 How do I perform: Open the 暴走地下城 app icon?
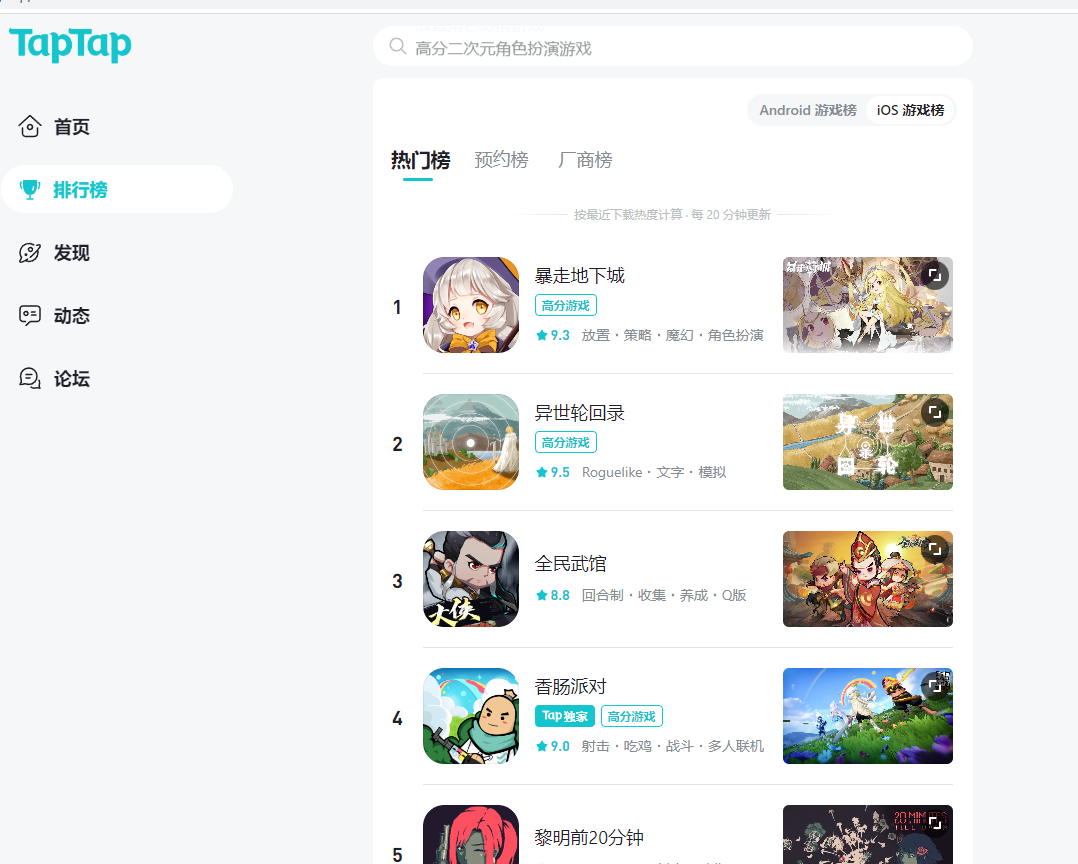471,305
